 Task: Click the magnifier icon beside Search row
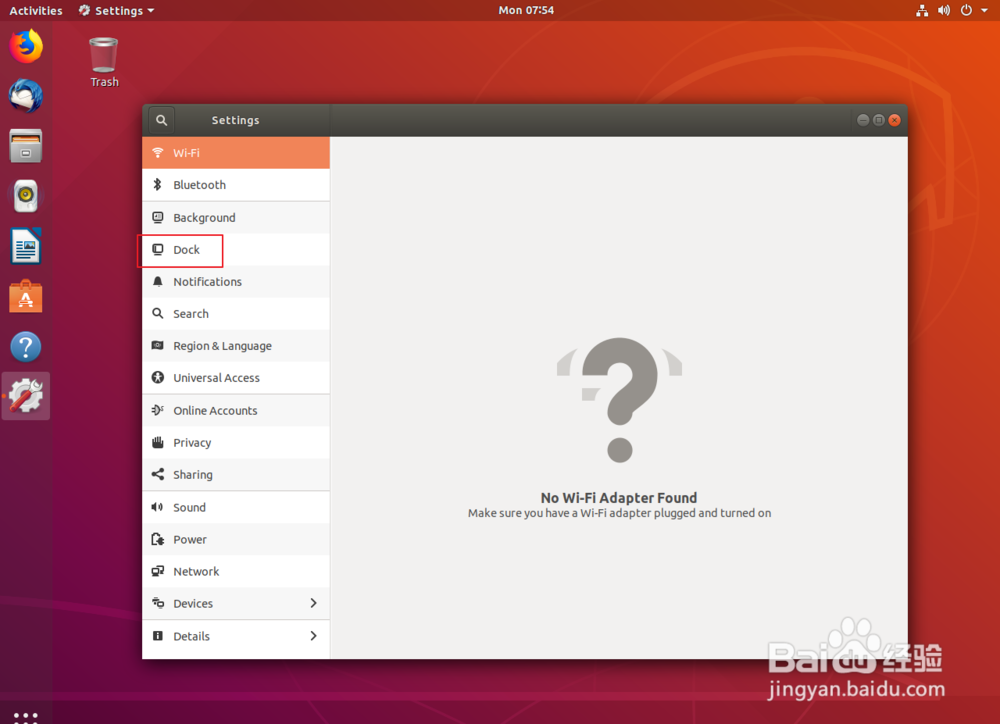158,313
